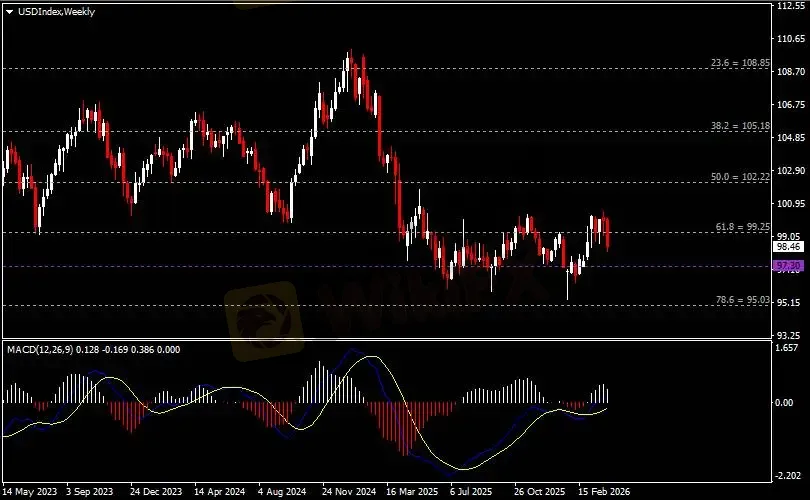Click the 6 Jul 2025 date label

pos(471,491)
